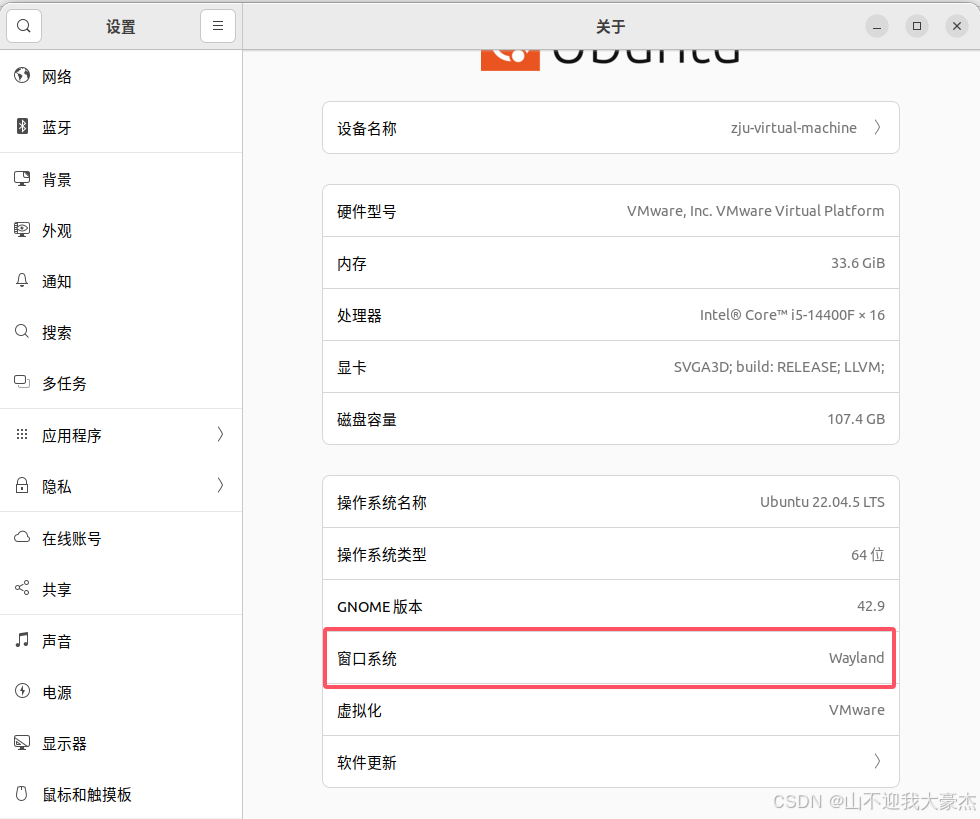This screenshot has height=819, width=980.
Task: Select 搜索 (Search) in the sidebar
Action: (x=57, y=332)
